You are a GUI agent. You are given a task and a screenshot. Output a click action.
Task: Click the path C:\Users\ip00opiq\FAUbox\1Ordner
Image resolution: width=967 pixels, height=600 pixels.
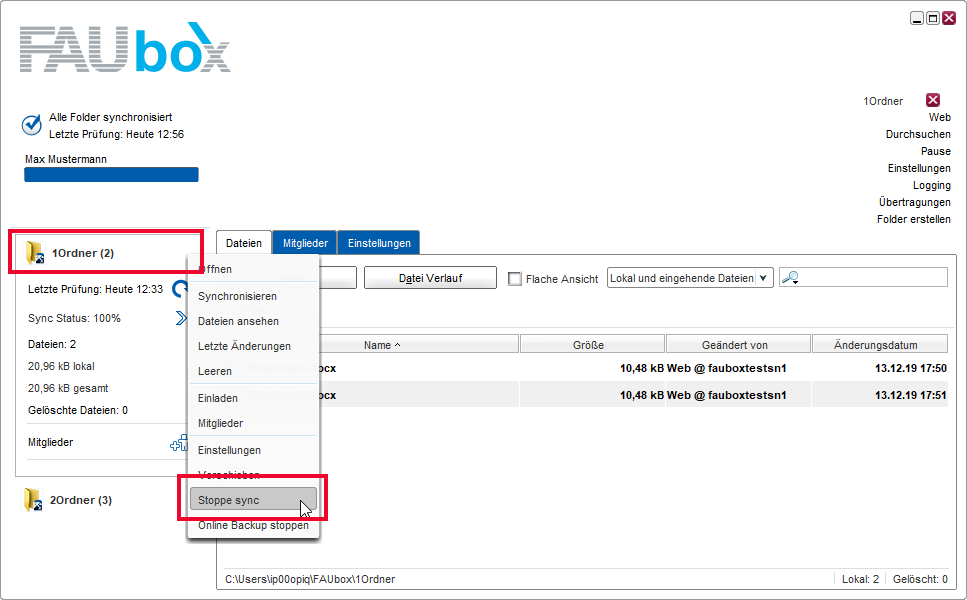coord(310,579)
